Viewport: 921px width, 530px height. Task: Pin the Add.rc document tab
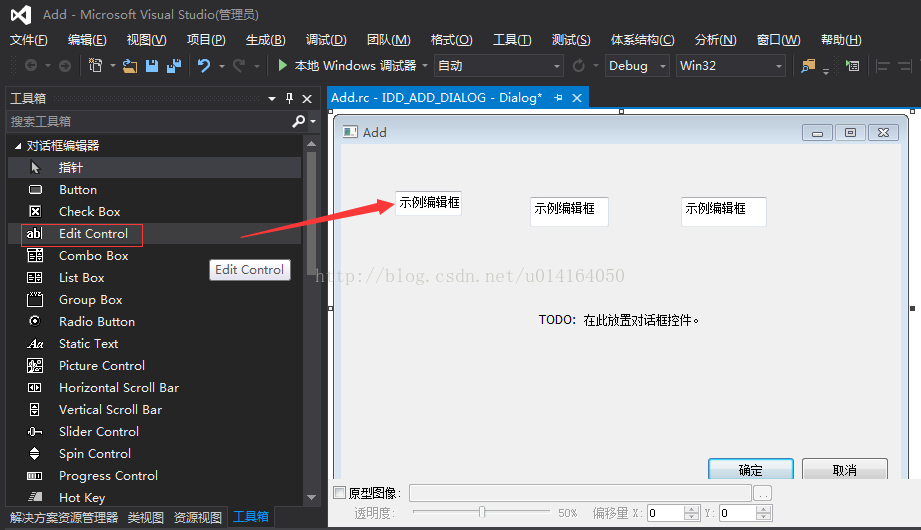[558, 98]
